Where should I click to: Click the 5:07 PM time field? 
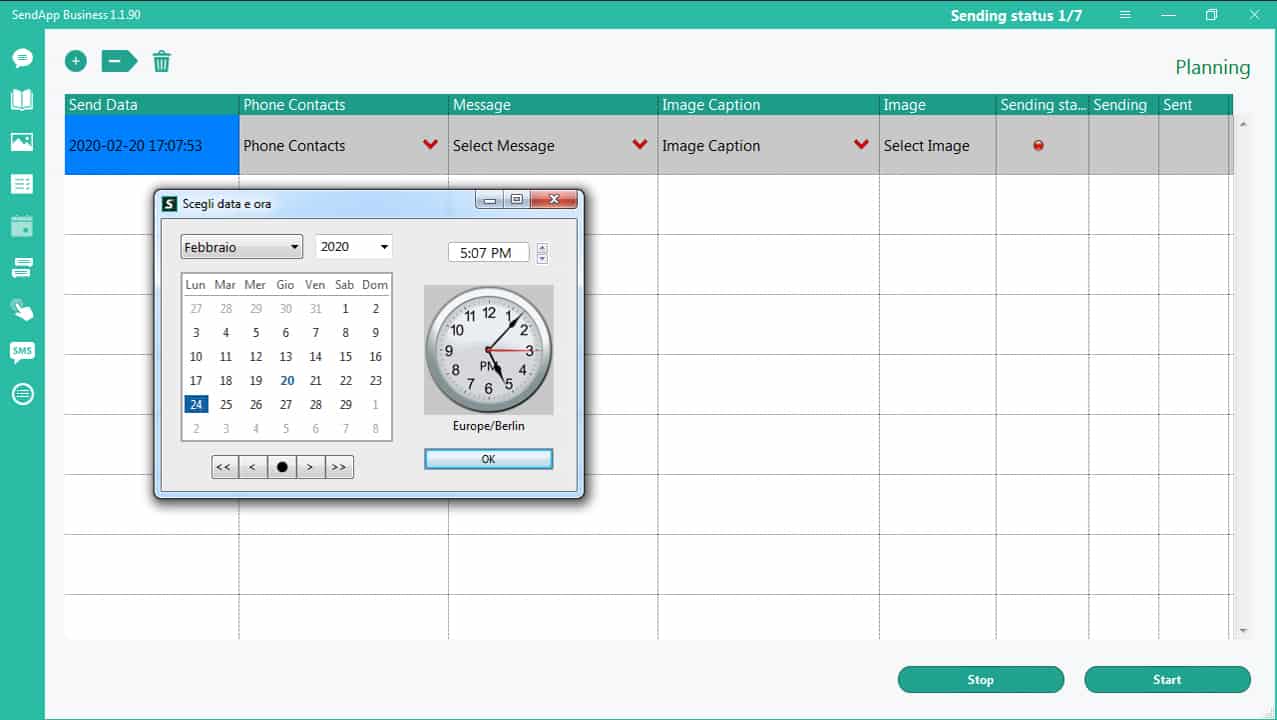coord(487,253)
